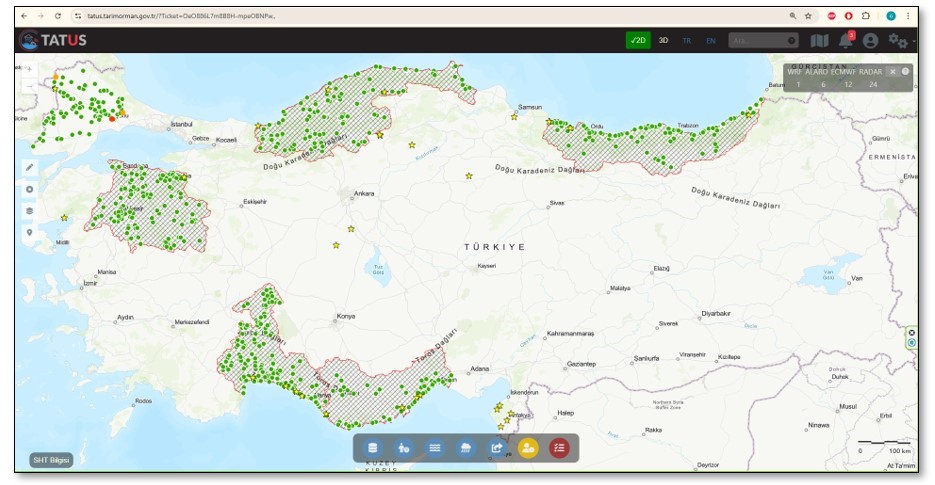This screenshot has height=485, width=935.
Task: Switch language to EN
Action: (x=710, y=41)
